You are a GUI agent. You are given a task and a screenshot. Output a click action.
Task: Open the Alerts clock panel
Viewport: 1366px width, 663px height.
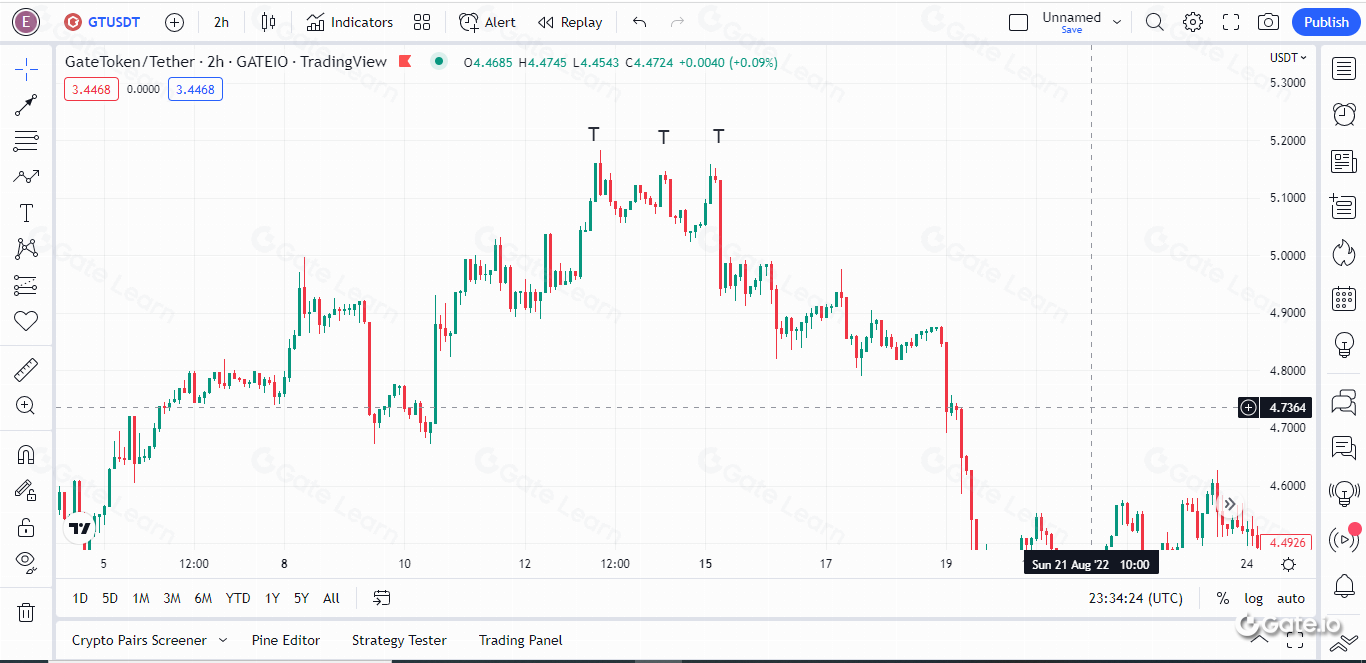(x=1343, y=114)
